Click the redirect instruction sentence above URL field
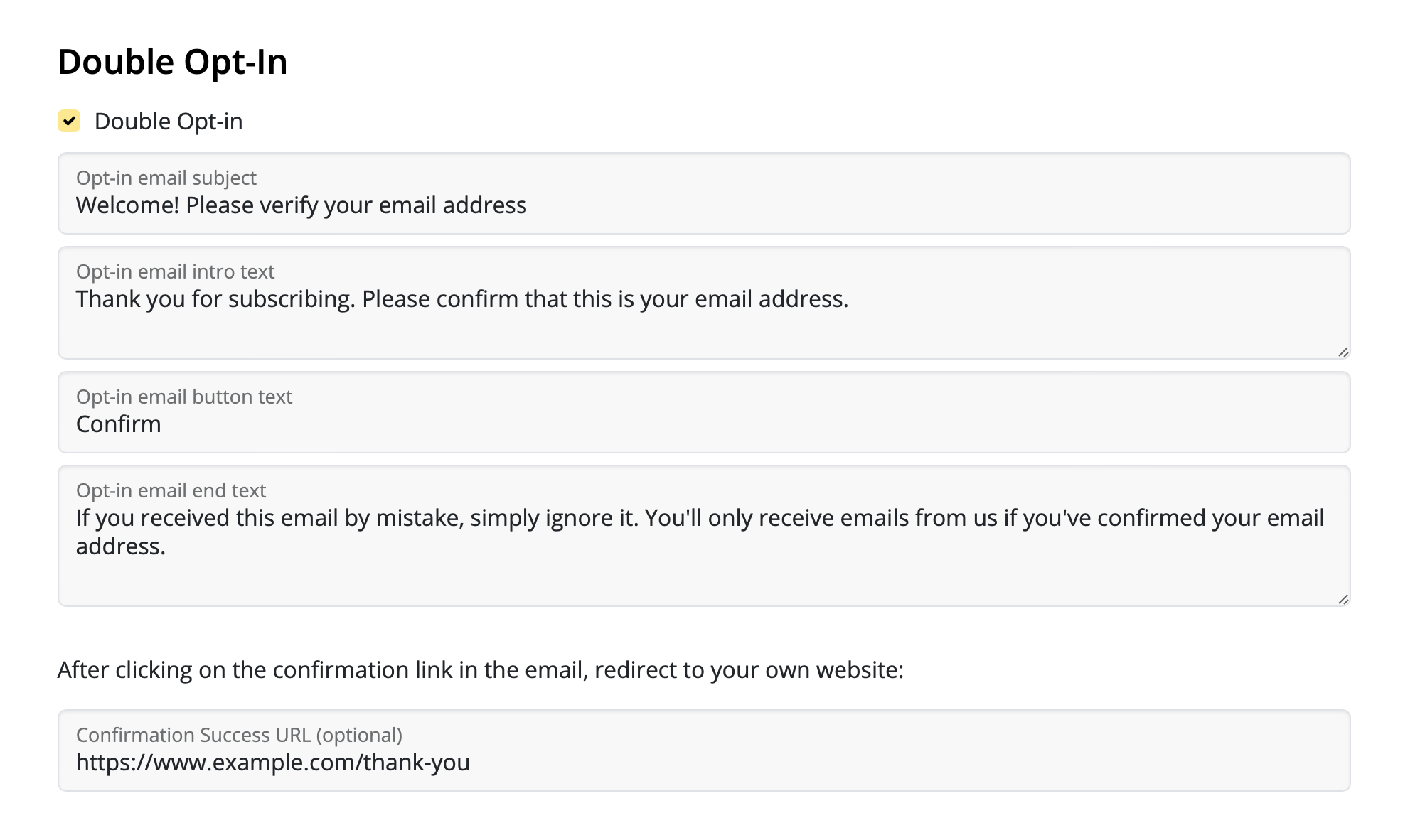This screenshot has width=1425, height=840. [x=481, y=670]
